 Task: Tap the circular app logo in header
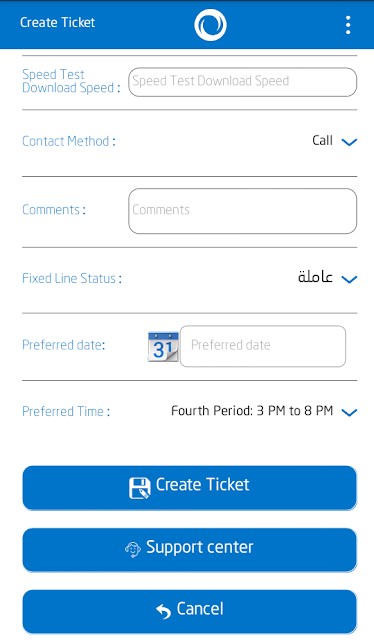[x=210, y=25]
